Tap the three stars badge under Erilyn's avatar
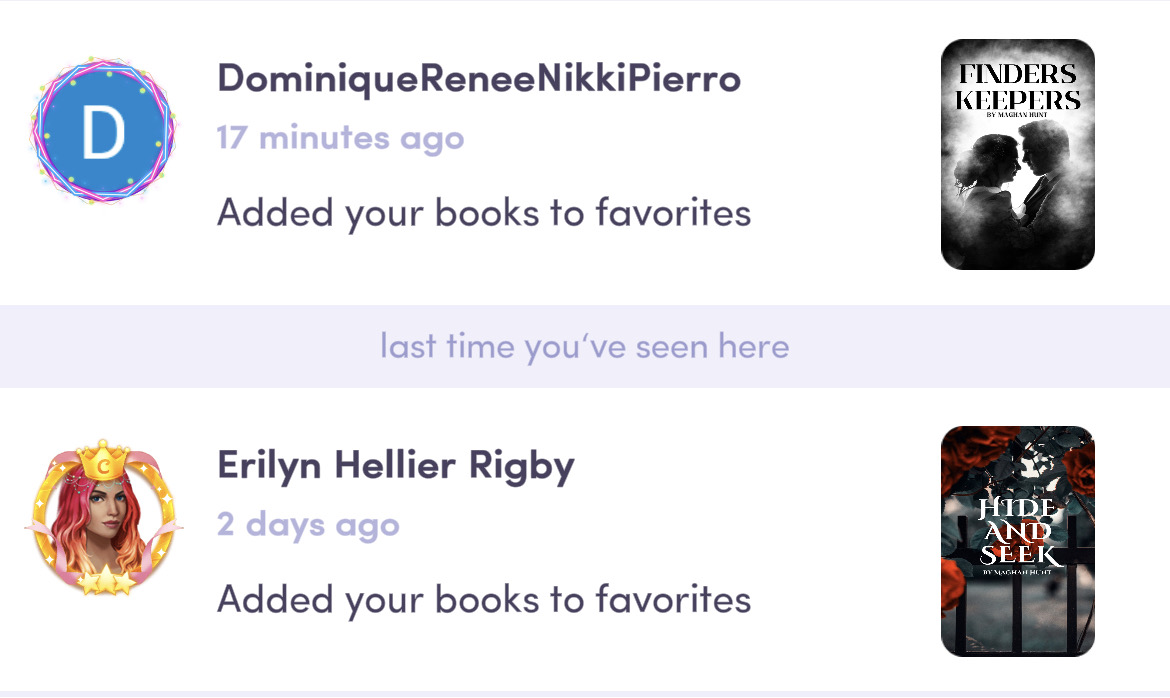The height and width of the screenshot is (698, 1170). [x=106, y=580]
